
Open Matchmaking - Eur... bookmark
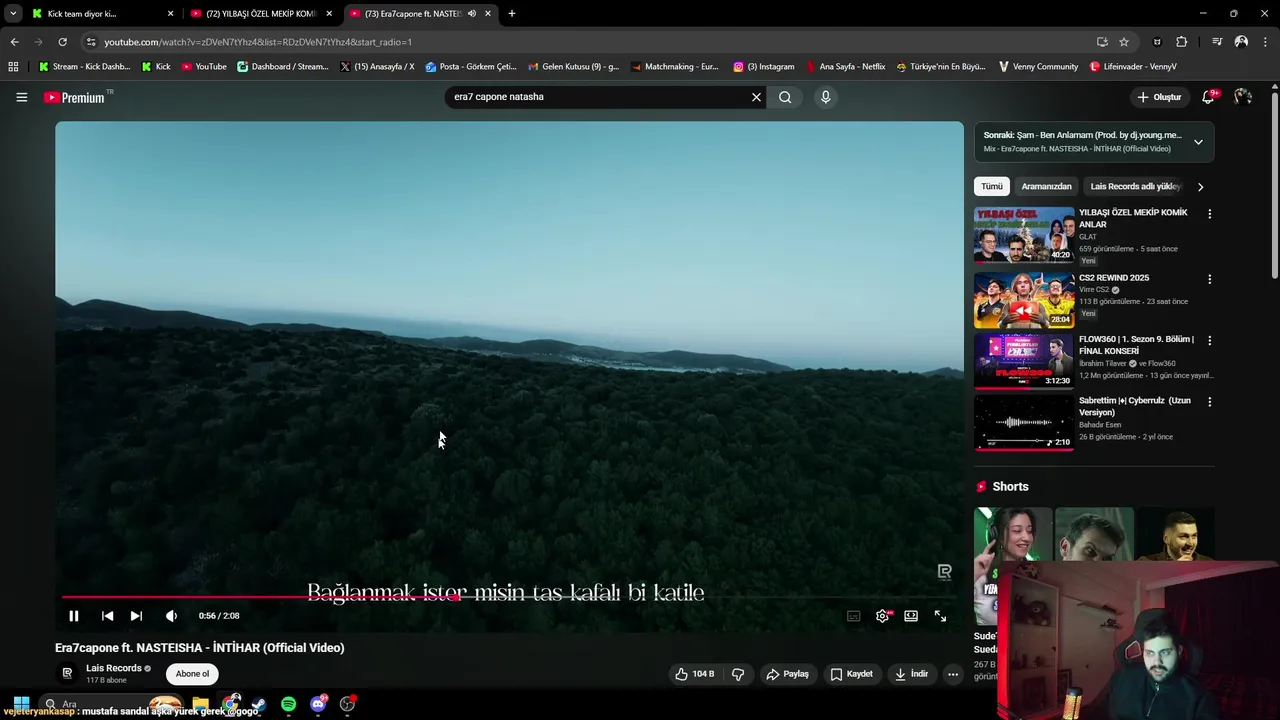point(675,67)
